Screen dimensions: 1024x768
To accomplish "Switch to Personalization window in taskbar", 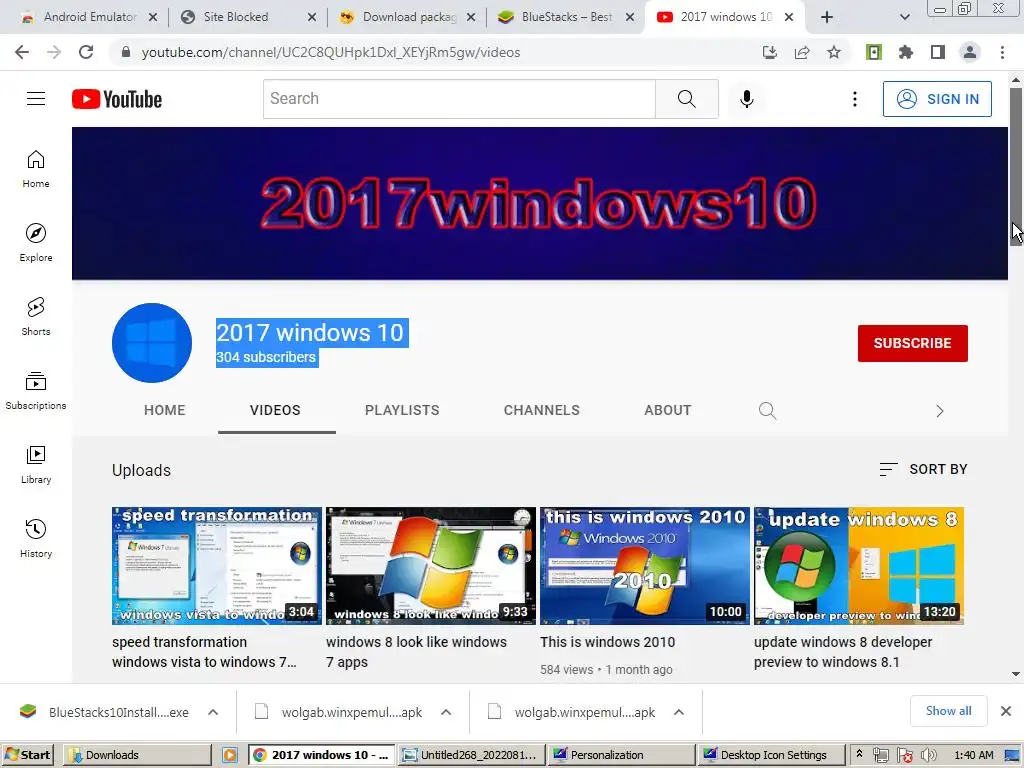I will pos(621,755).
